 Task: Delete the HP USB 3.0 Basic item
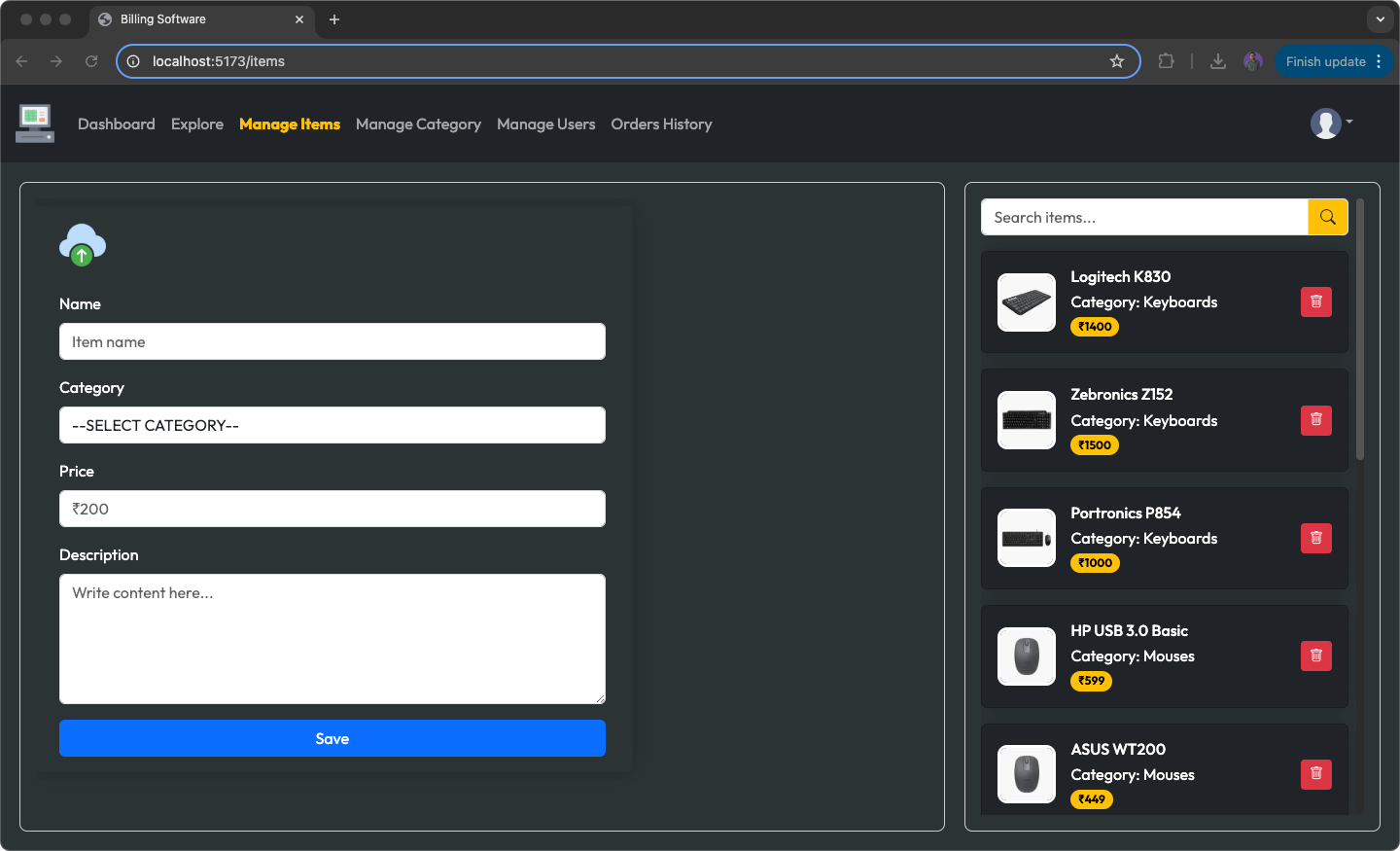coord(1316,656)
